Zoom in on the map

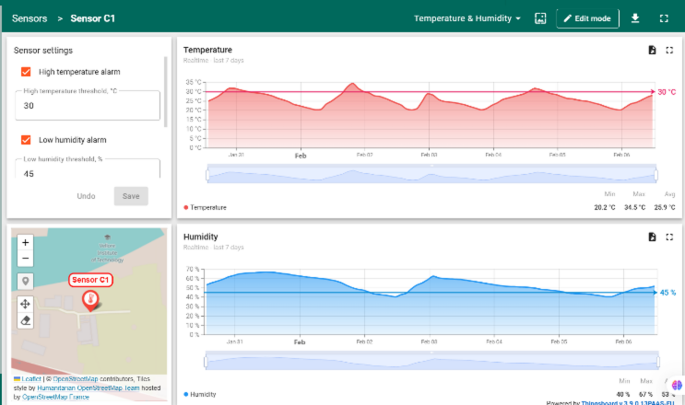pyautogui.click(x=25, y=242)
